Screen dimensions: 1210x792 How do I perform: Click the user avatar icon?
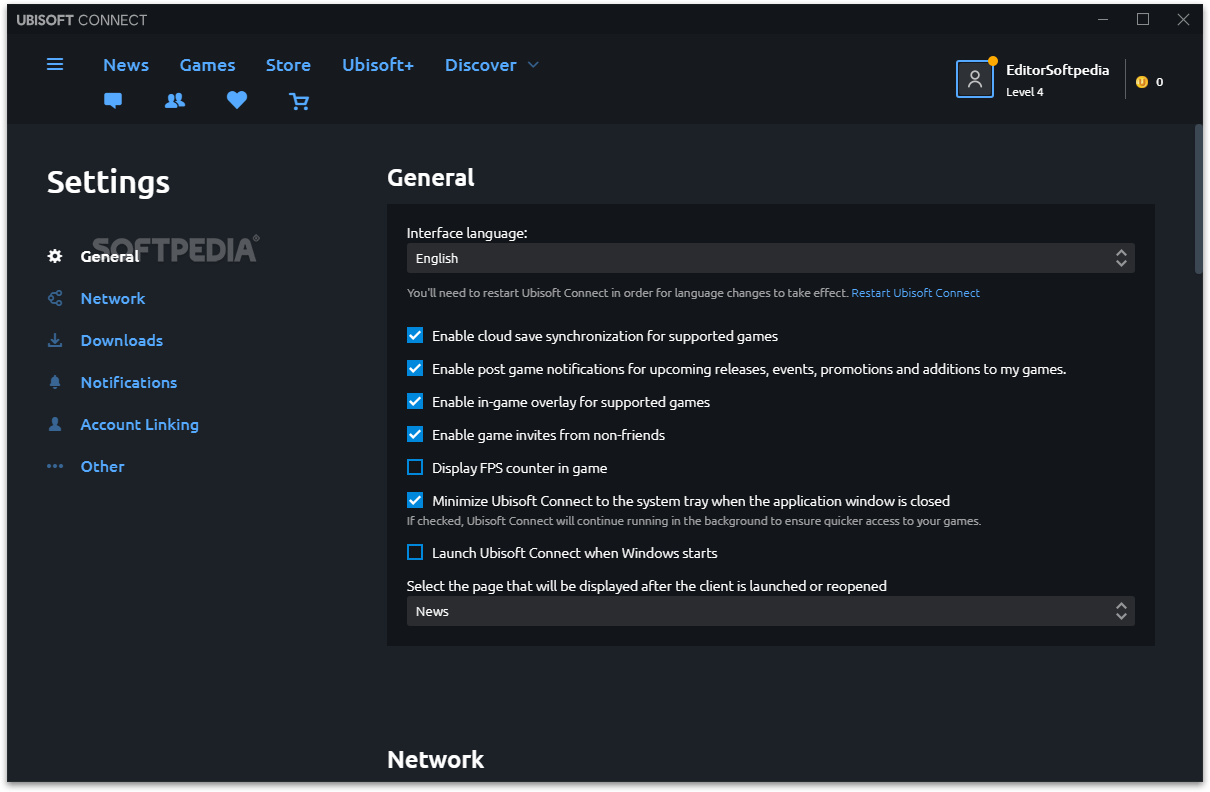coord(975,79)
